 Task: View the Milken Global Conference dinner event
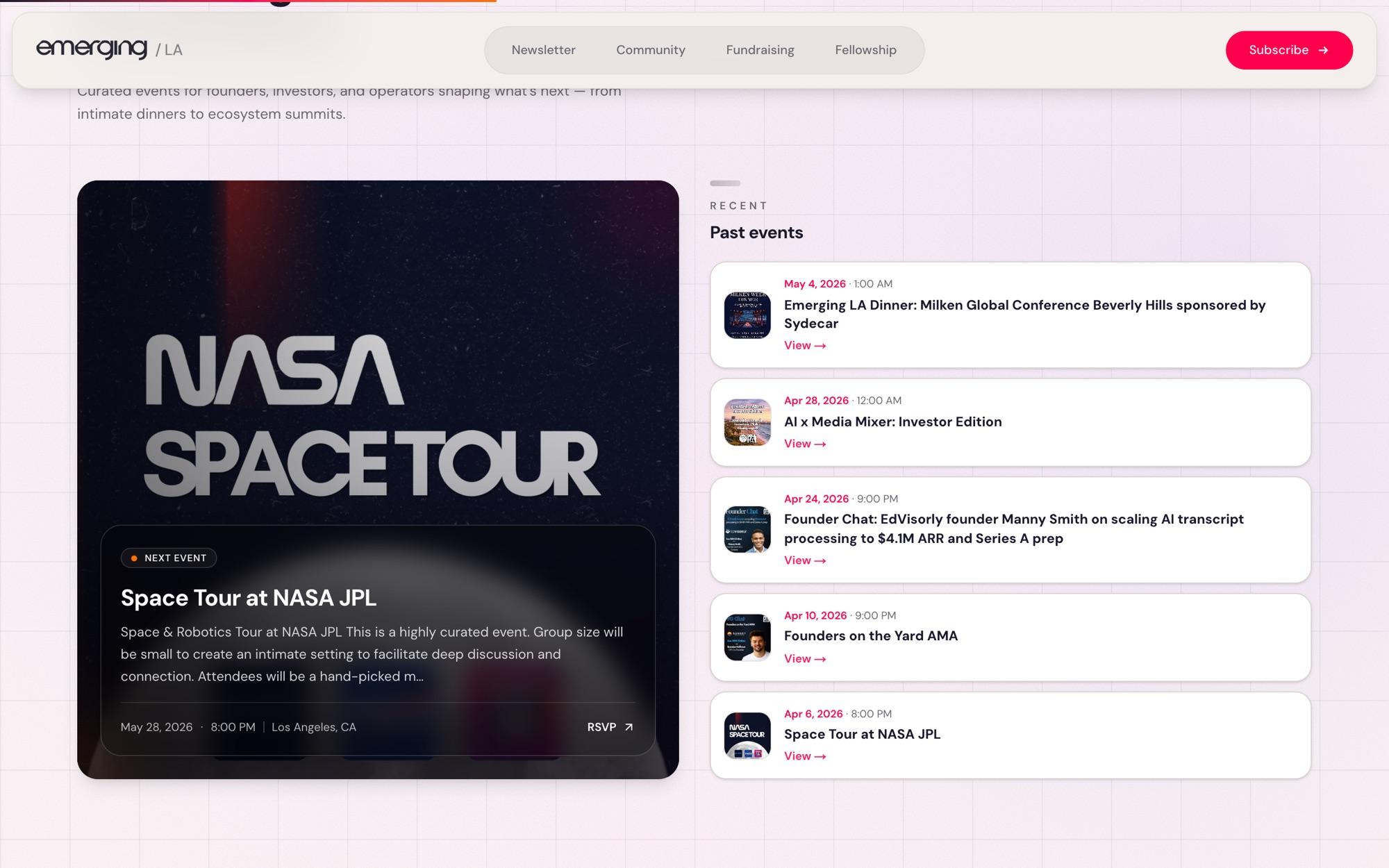point(805,345)
